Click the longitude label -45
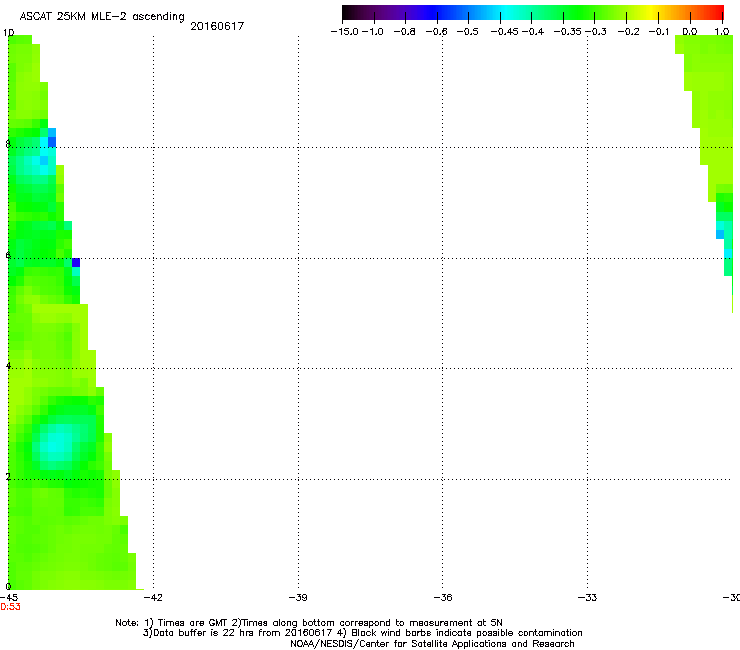740x650 pixels. [x=9, y=598]
